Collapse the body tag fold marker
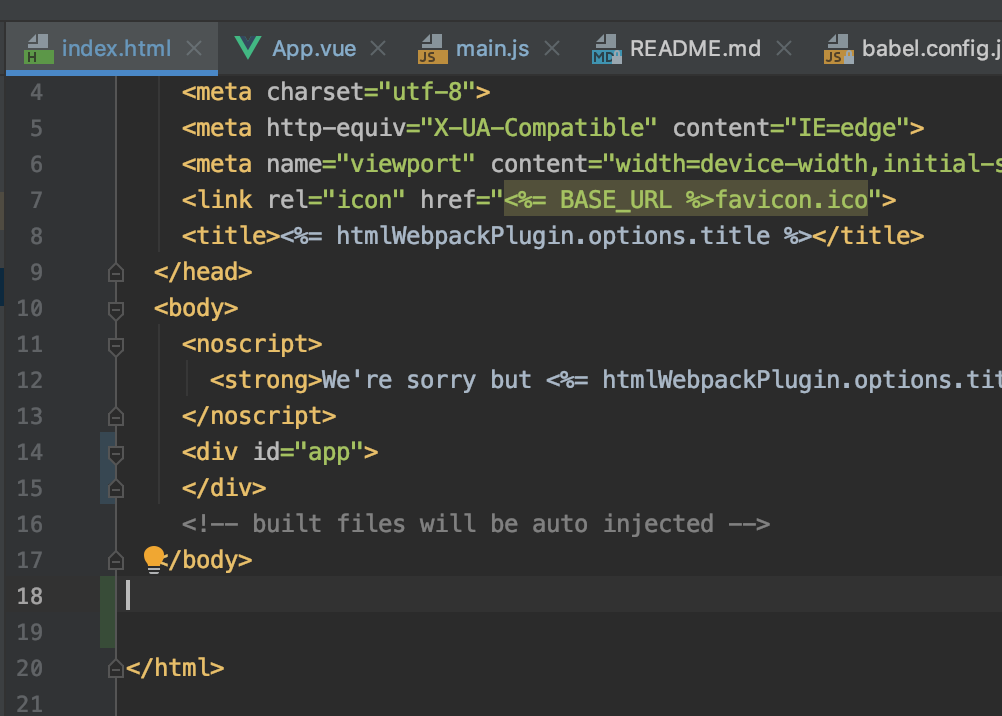 [116, 309]
